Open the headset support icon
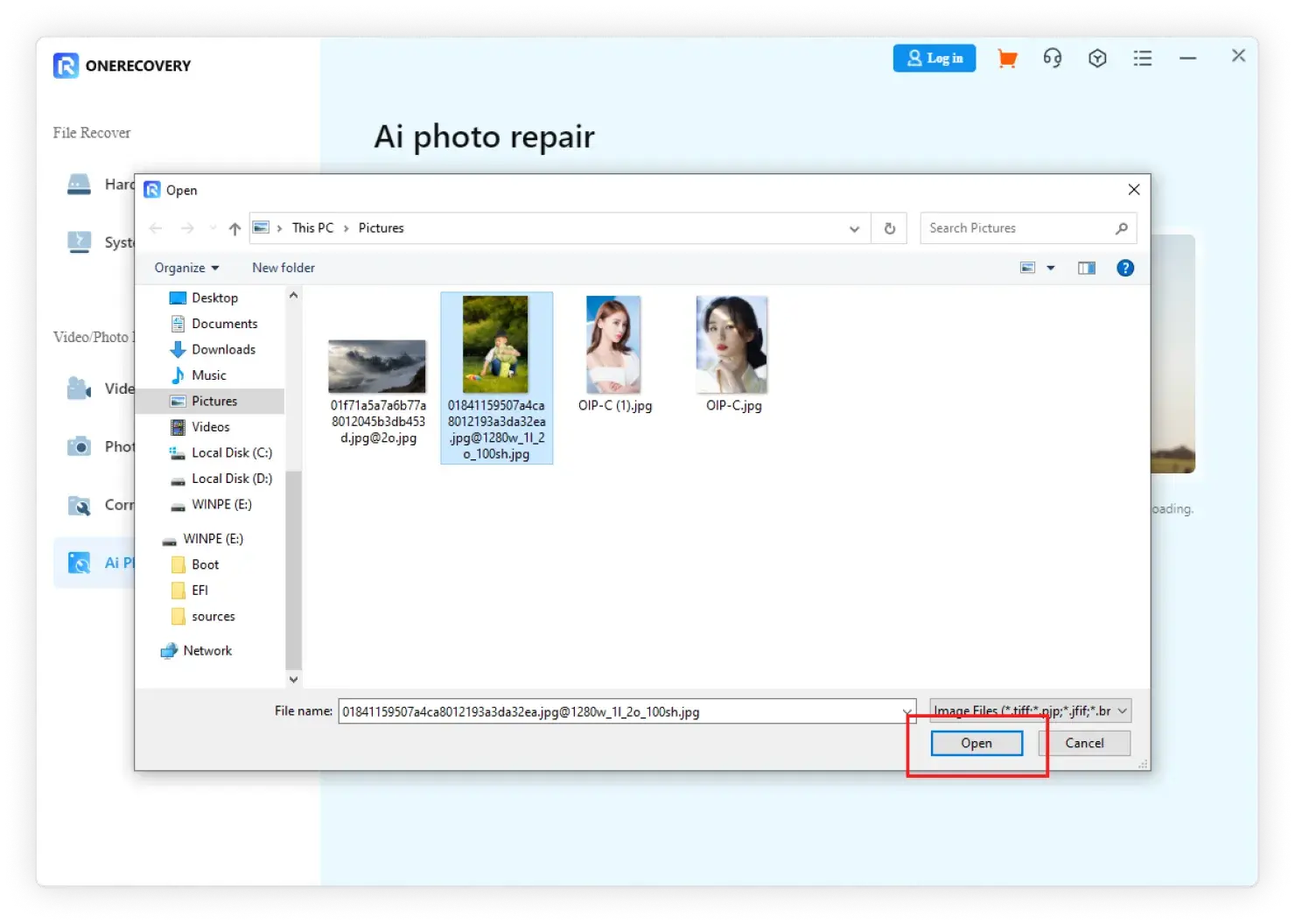This screenshot has height=924, width=1295. (1052, 59)
